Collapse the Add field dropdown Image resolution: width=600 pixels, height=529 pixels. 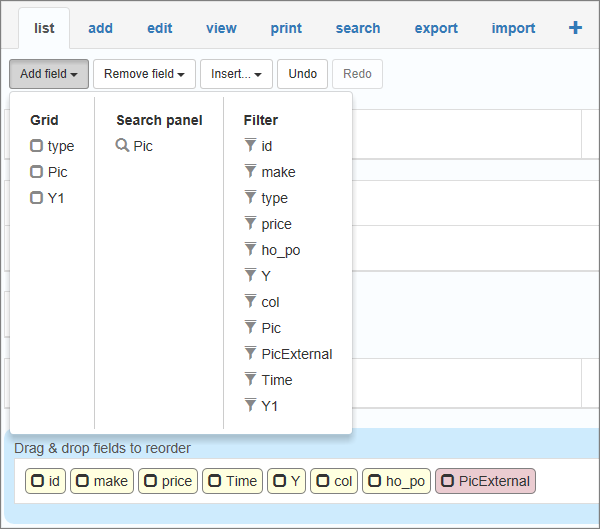pyautogui.click(x=49, y=74)
